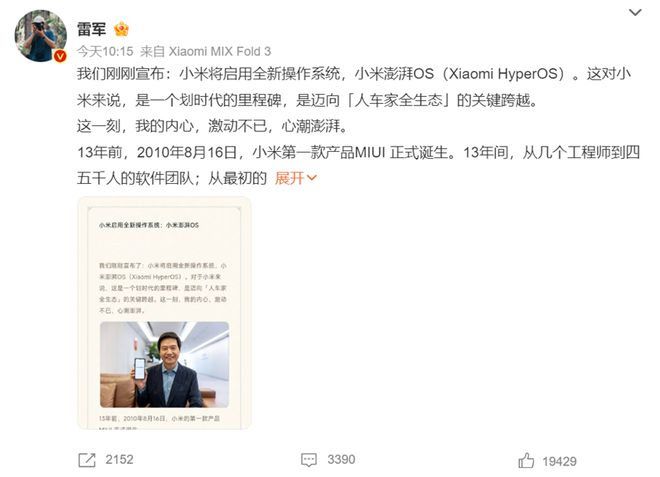Open the comment bubble icon
660x477 pixels.
[309, 460]
